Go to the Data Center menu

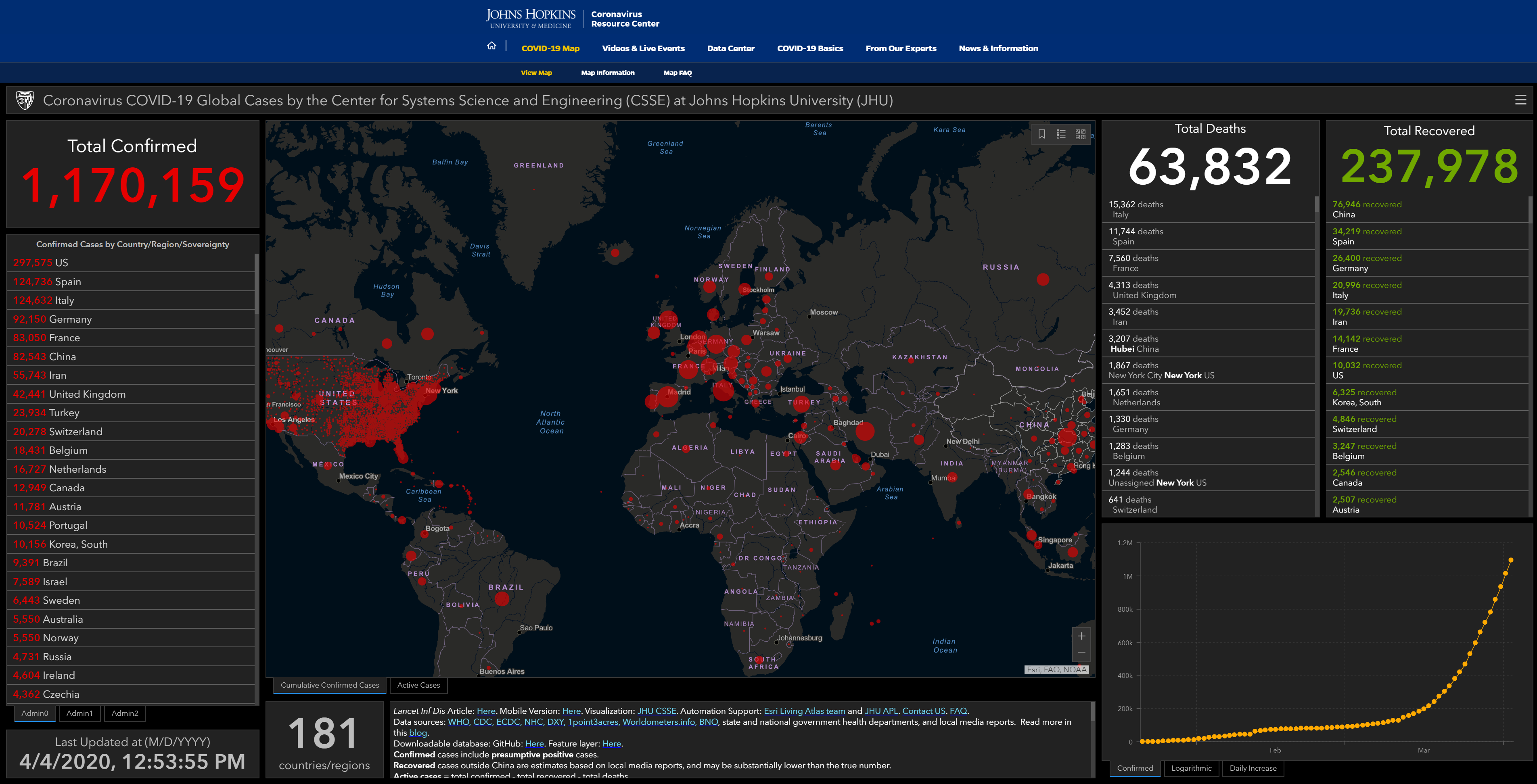730,48
